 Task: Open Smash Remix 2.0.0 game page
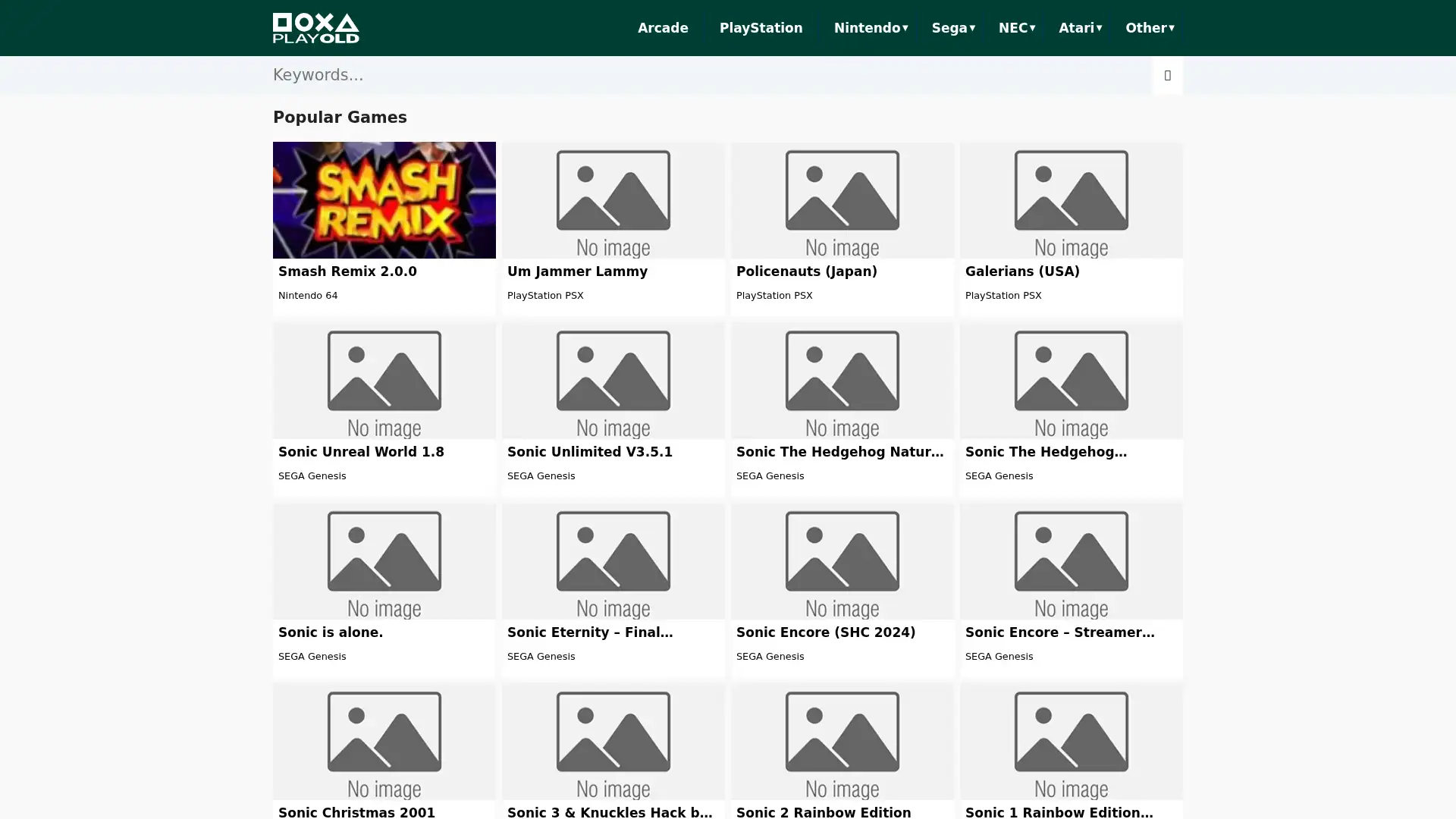tap(347, 271)
